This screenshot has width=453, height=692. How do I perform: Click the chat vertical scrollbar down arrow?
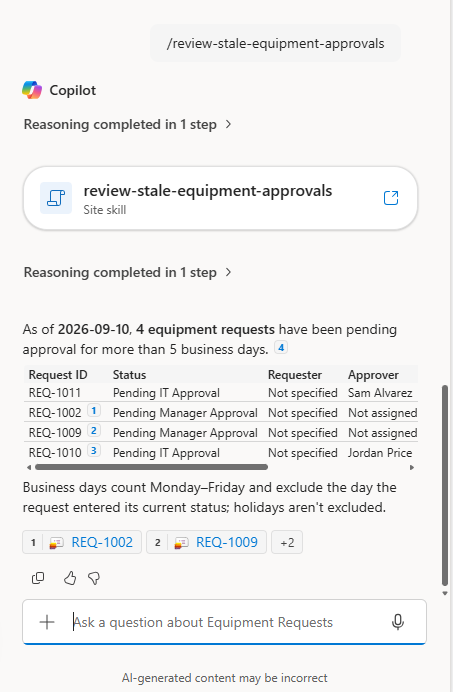pos(445,594)
